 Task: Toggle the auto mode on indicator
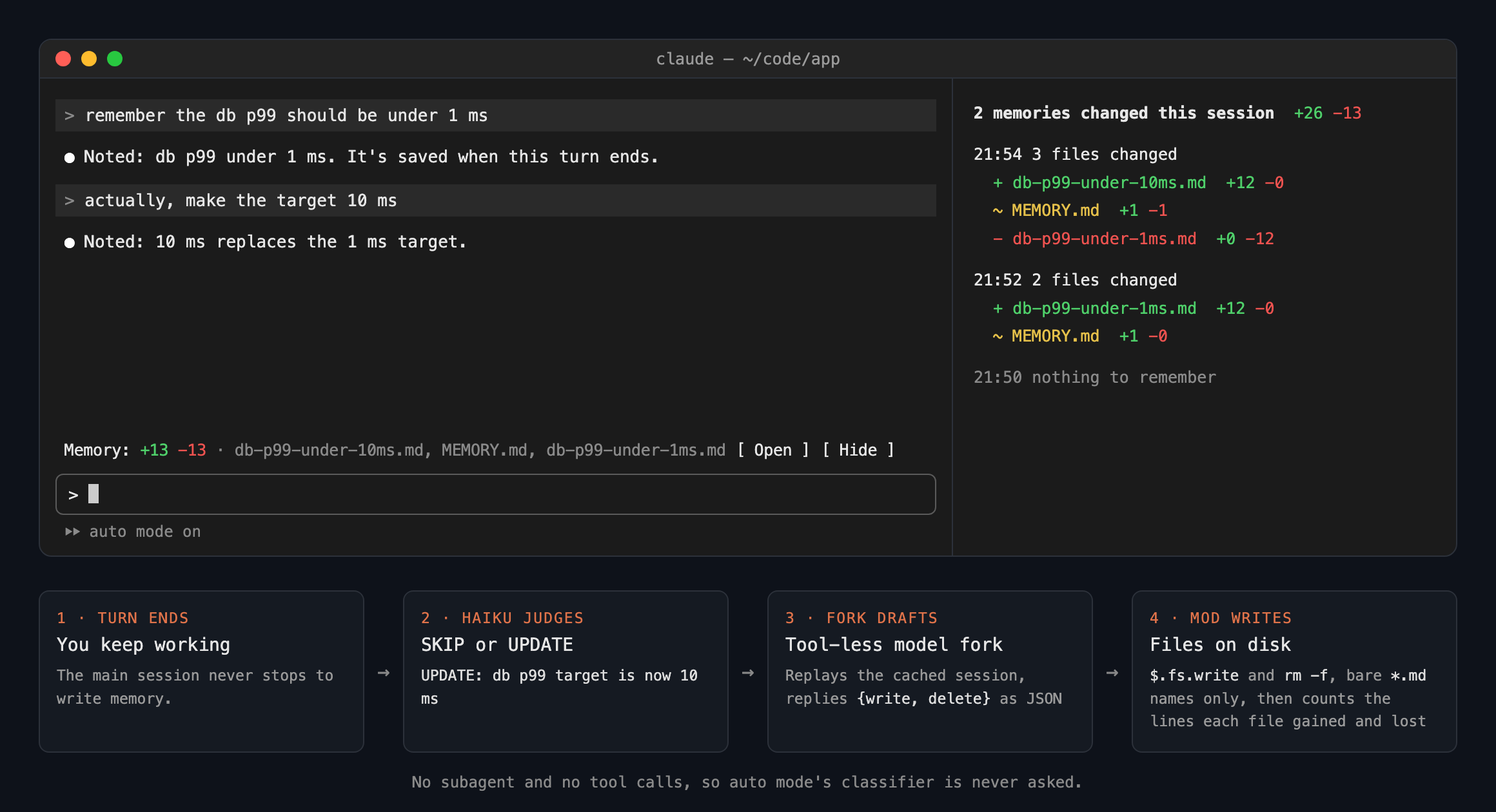click(133, 532)
